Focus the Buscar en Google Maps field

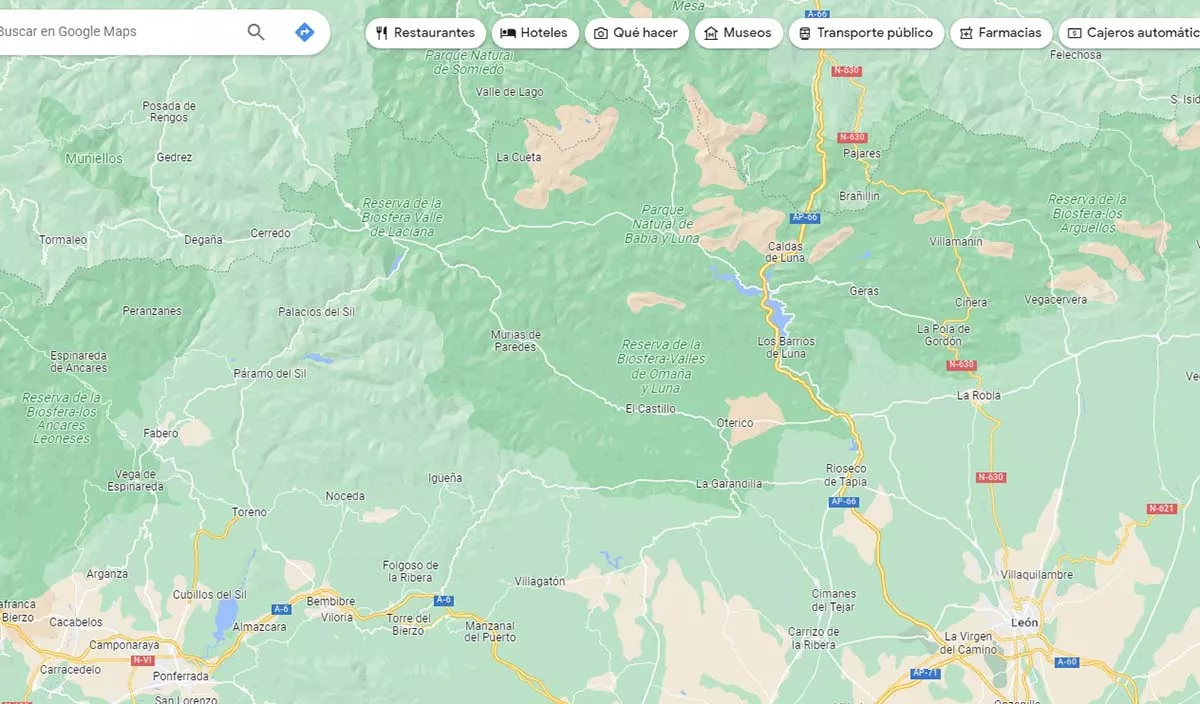click(x=110, y=32)
